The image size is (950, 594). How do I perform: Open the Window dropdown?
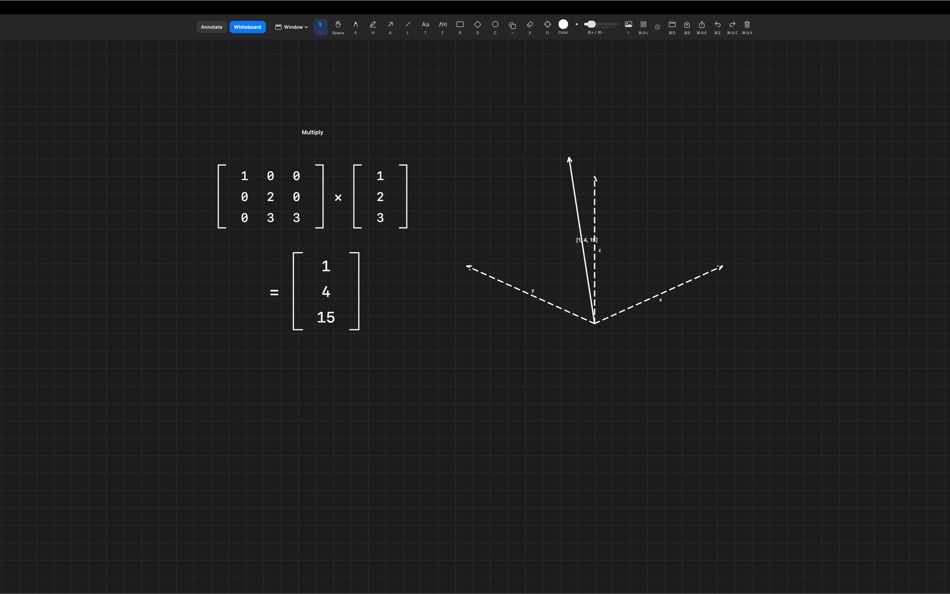point(293,27)
